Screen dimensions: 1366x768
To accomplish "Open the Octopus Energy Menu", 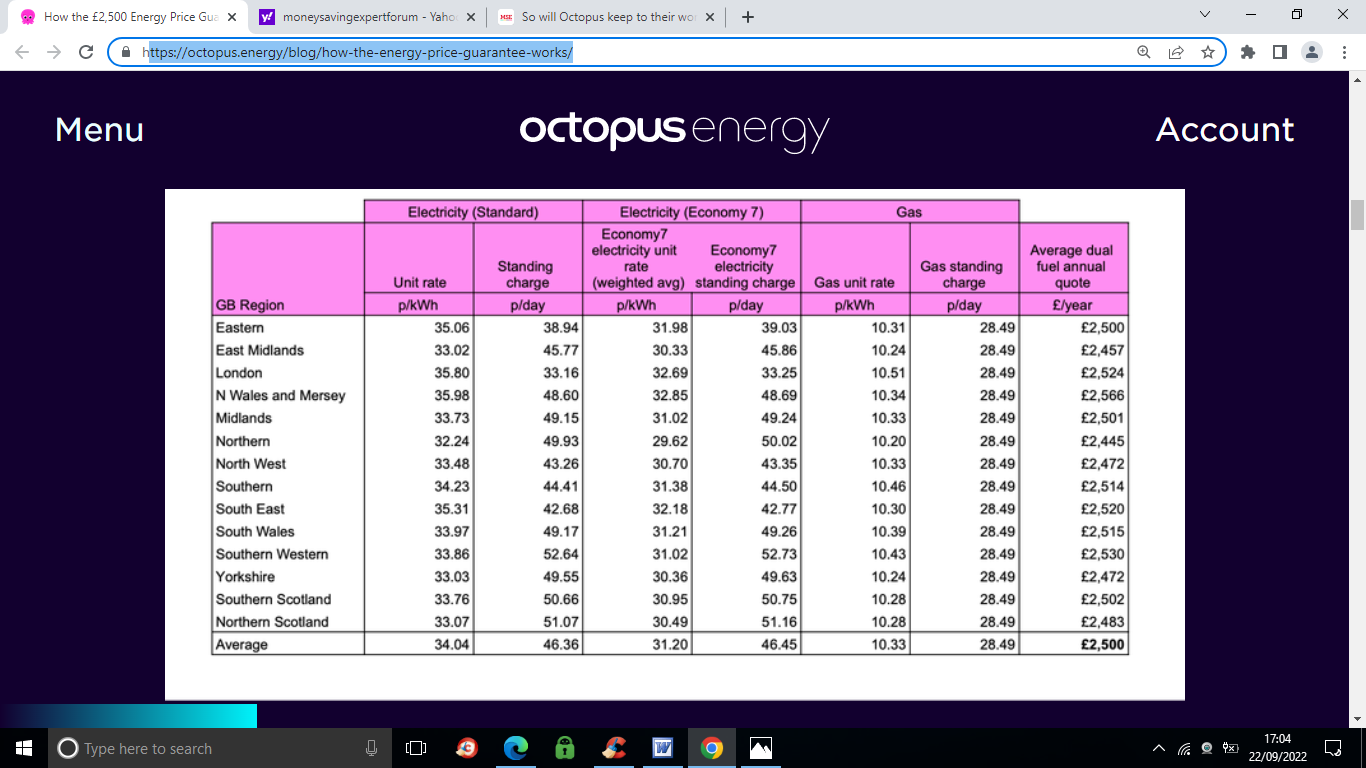I will (x=99, y=130).
